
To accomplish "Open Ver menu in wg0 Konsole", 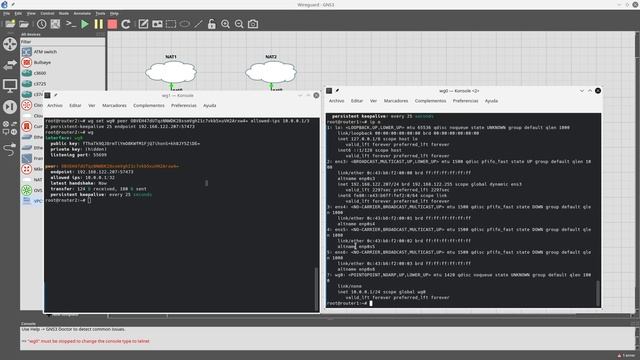I will (373, 101).
